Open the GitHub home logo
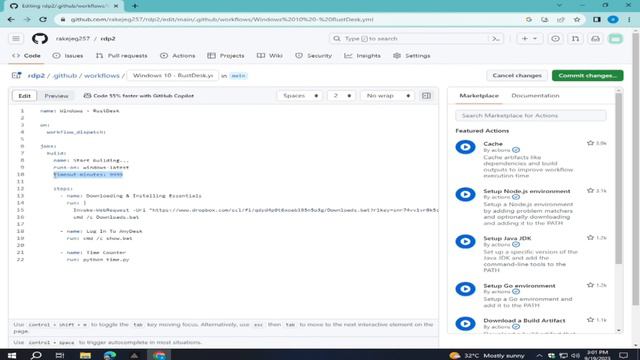This screenshot has height=360, width=640. [40, 39]
